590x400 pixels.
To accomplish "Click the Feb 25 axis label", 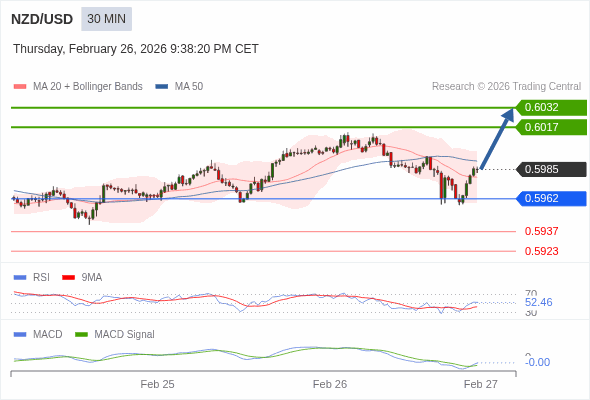I will pos(157,384).
